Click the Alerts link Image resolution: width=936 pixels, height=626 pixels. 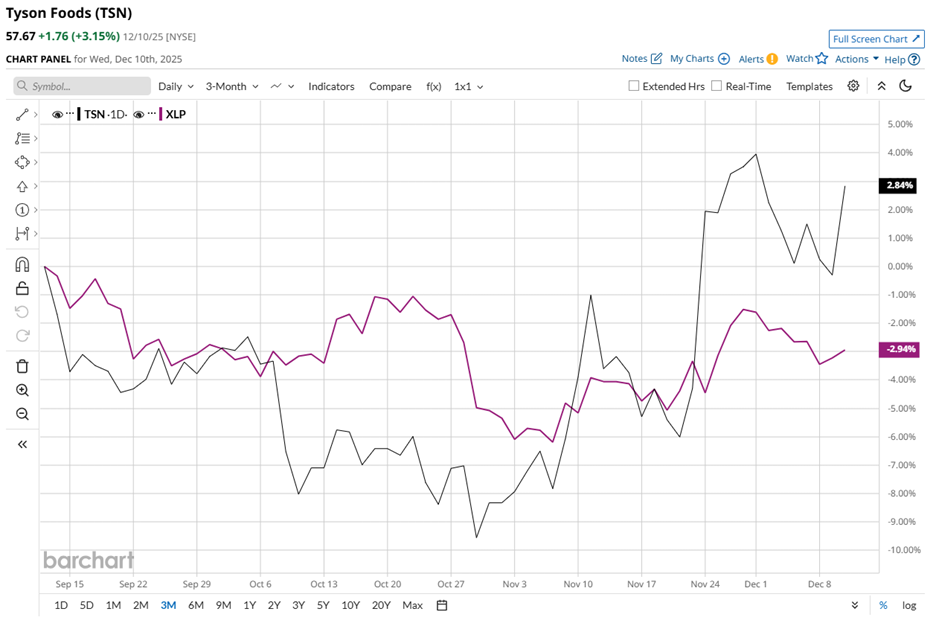(751, 59)
